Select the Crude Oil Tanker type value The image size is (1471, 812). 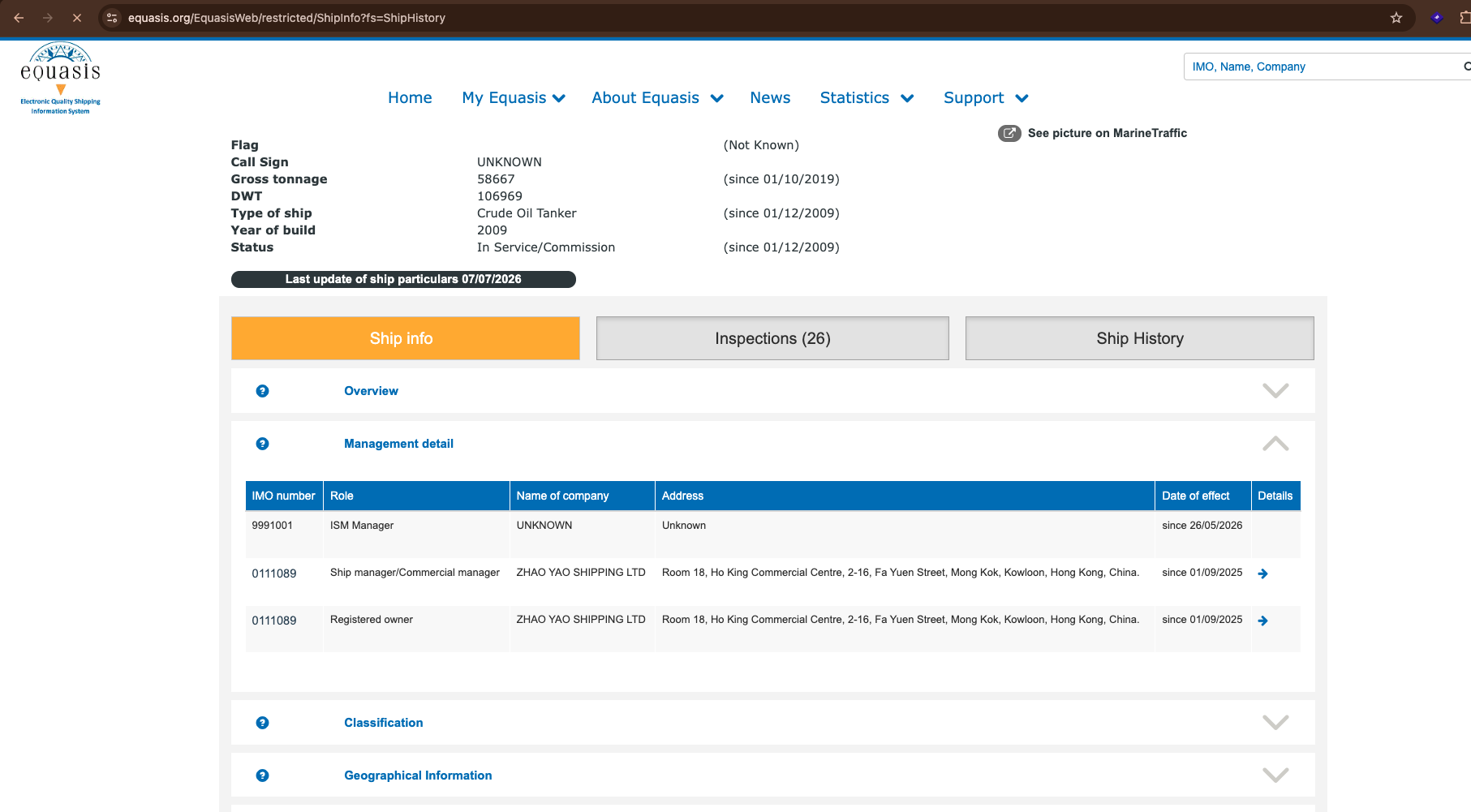point(527,213)
